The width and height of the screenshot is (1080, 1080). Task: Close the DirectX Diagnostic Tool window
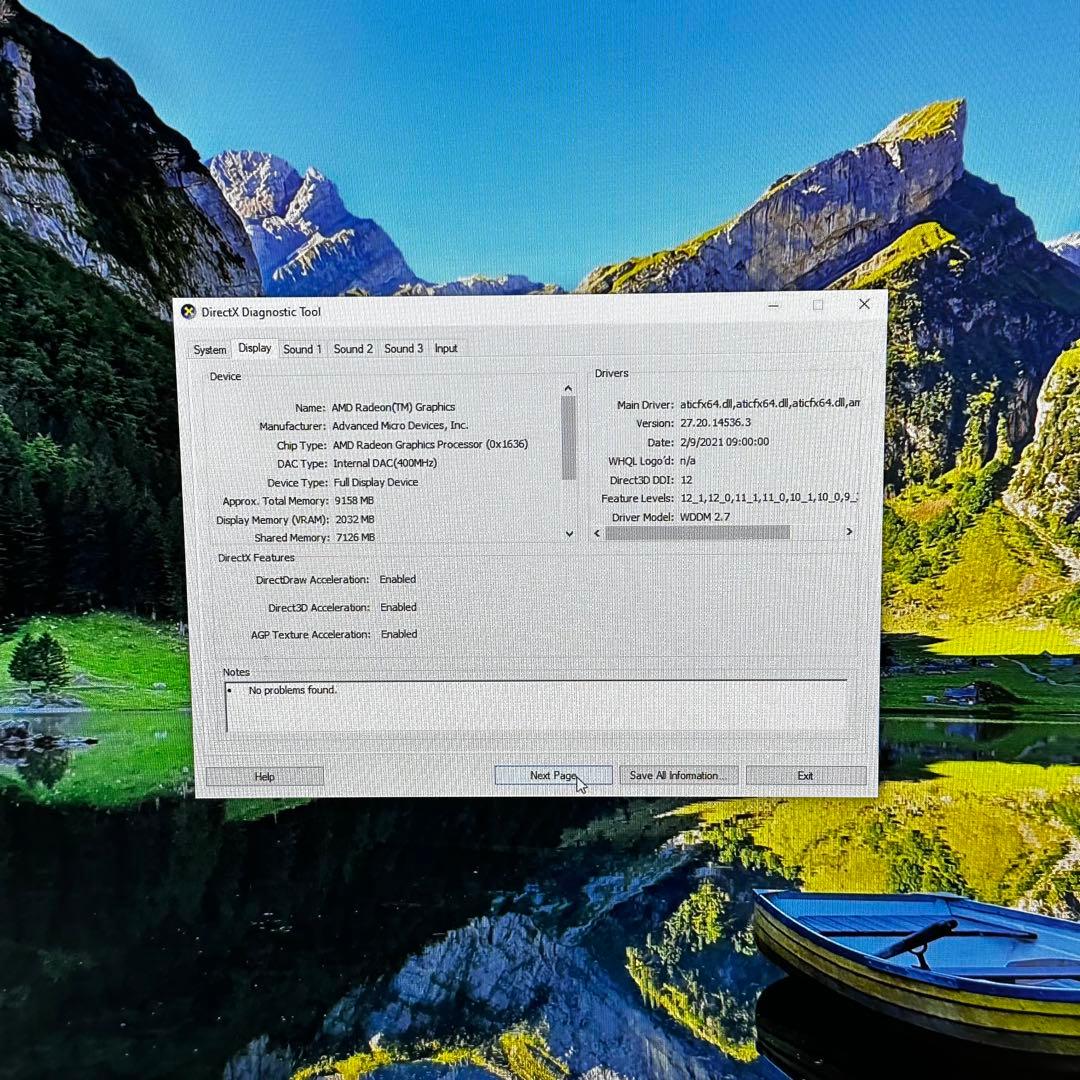(864, 304)
